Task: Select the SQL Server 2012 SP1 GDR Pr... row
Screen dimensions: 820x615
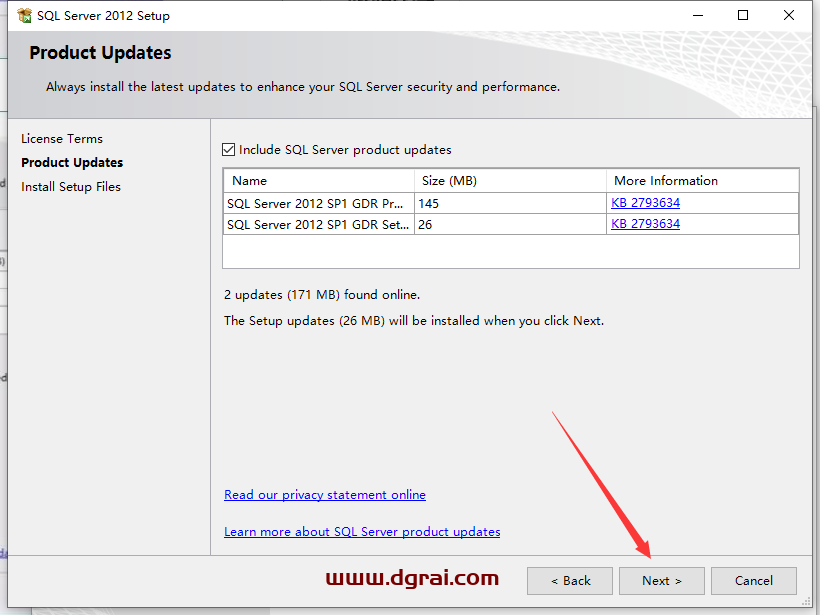Action: 511,203
